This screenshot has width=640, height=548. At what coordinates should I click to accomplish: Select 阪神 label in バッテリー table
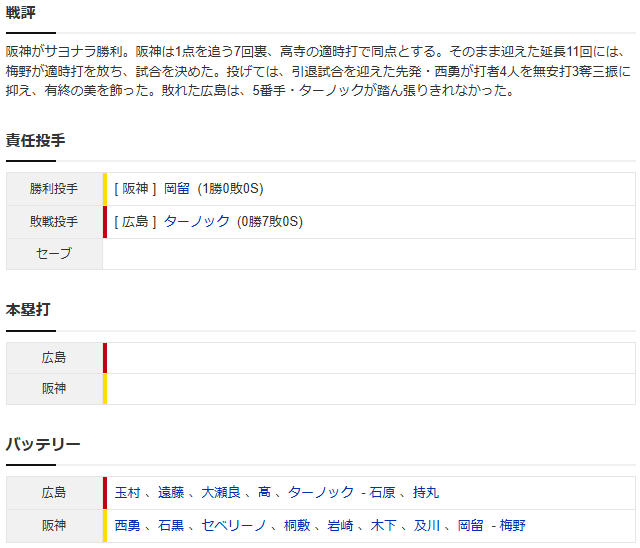point(54,526)
